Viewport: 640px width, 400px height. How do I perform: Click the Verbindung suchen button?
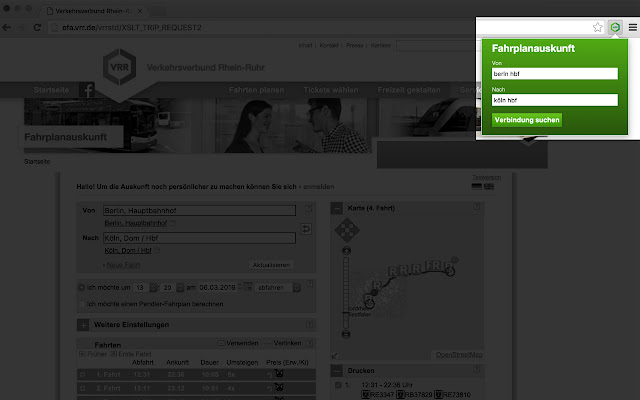point(527,120)
